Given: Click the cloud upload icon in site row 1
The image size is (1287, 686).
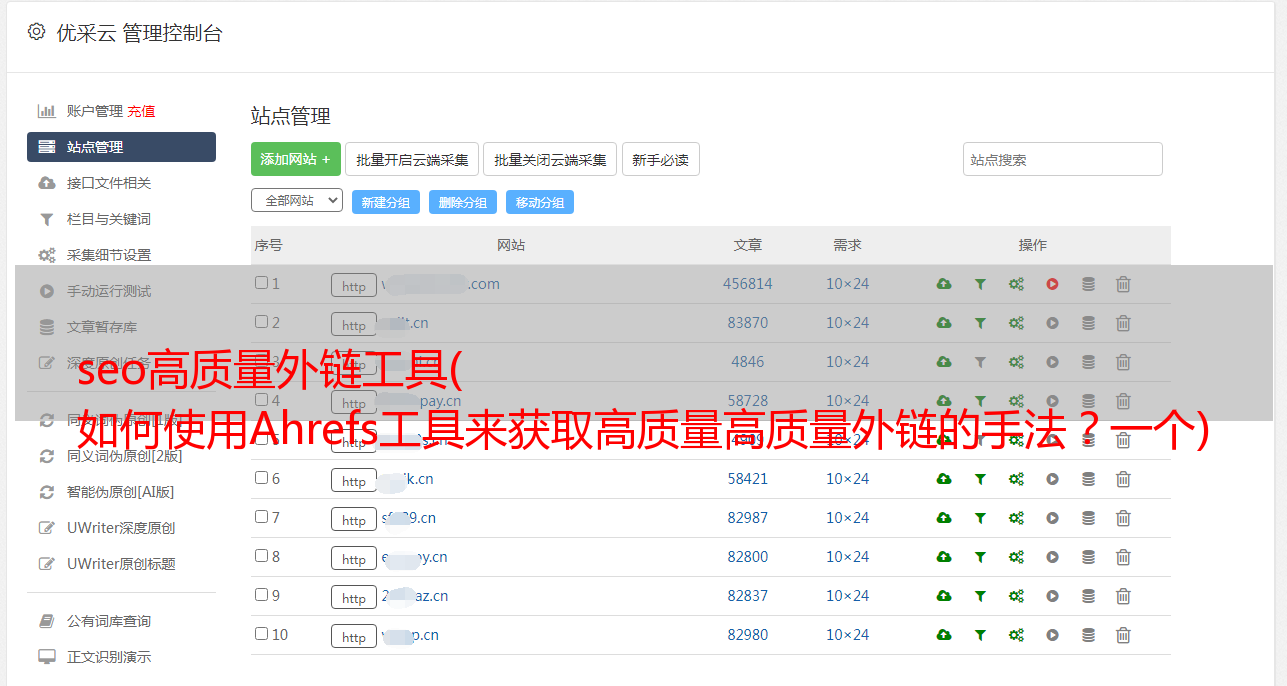Looking at the screenshot, I should pyautogui.click(x=944, y=284).
